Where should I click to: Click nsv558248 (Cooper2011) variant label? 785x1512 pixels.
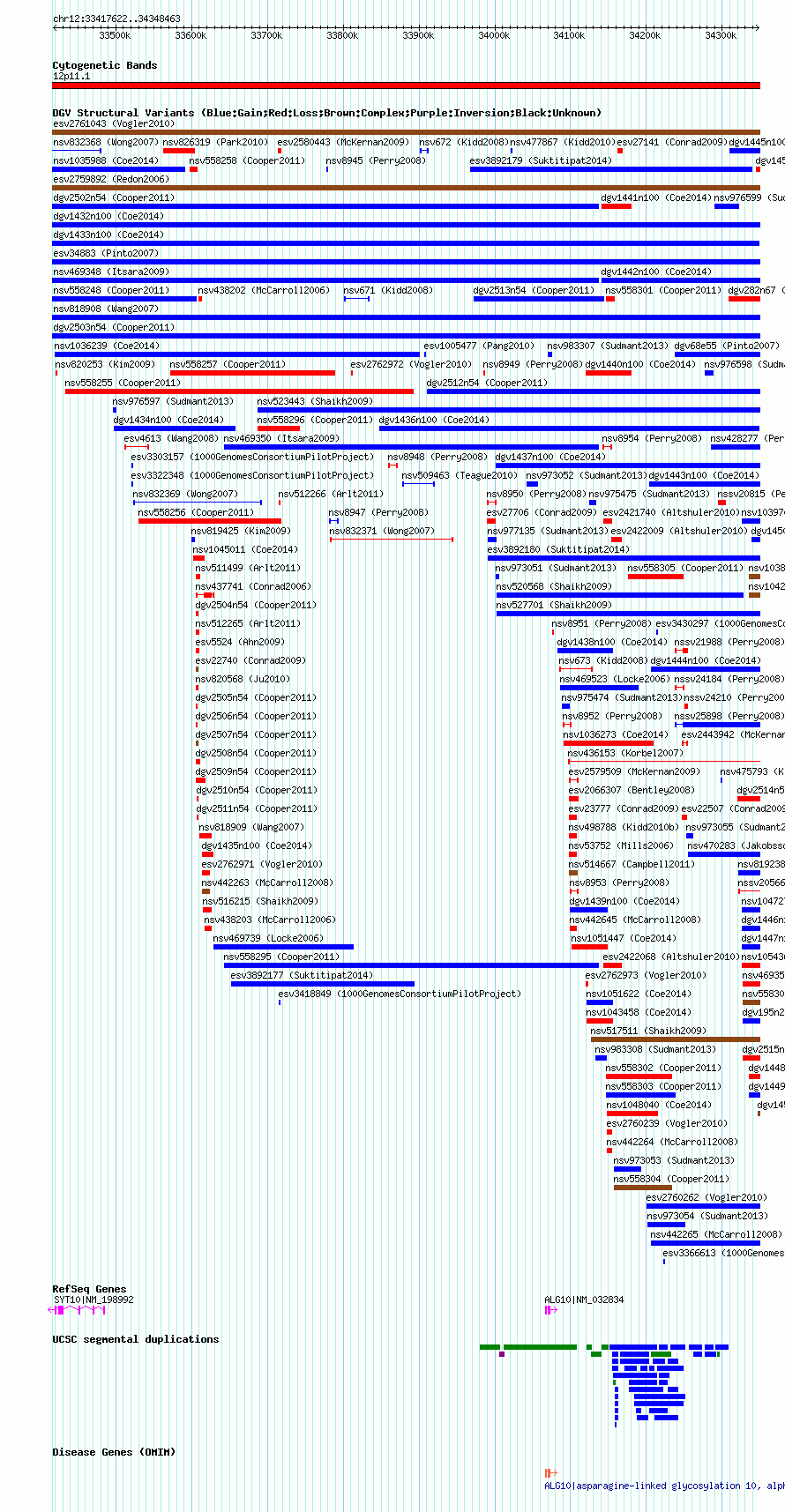point(111,290)
